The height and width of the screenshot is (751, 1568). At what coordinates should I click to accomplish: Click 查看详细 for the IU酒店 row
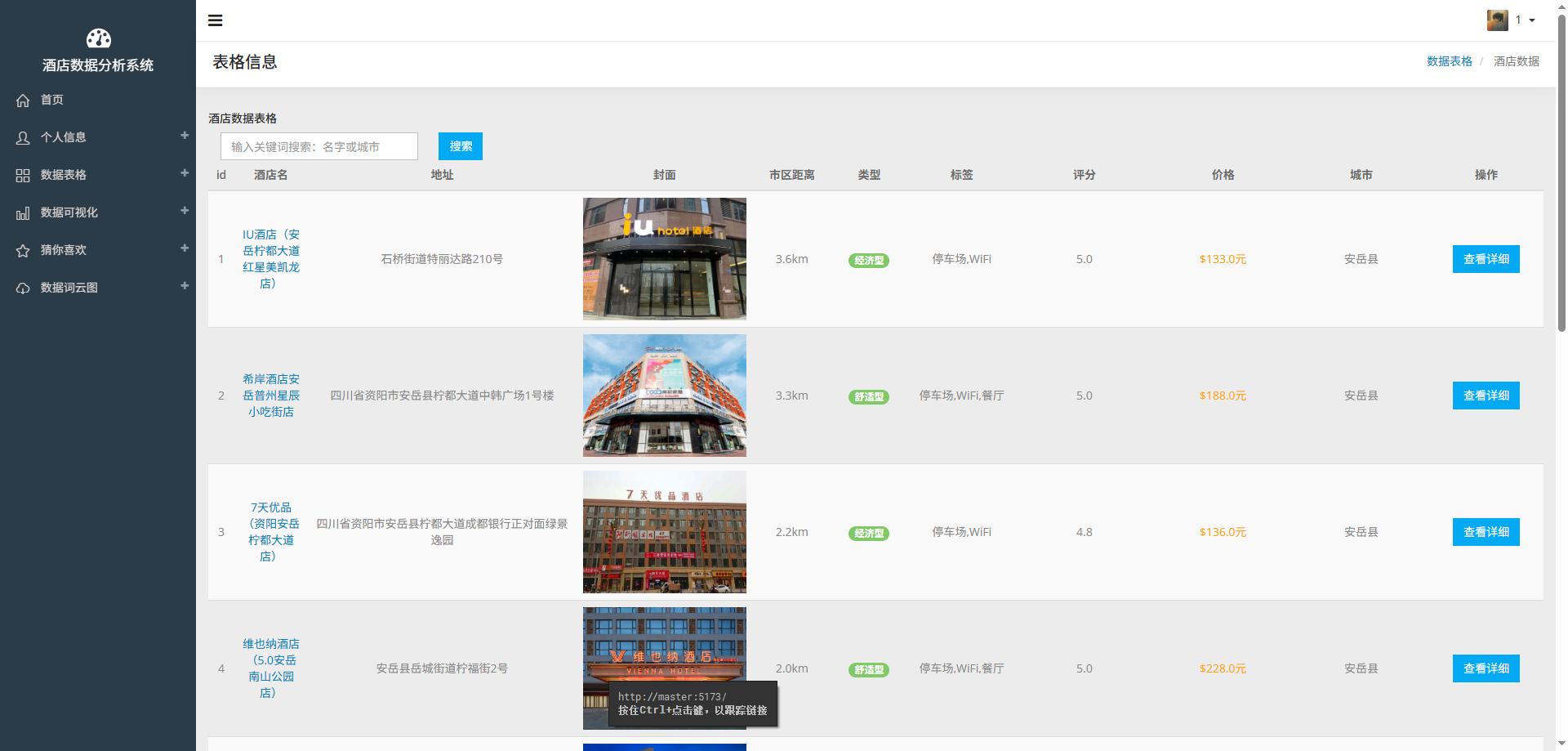(x=1486, y=259)
